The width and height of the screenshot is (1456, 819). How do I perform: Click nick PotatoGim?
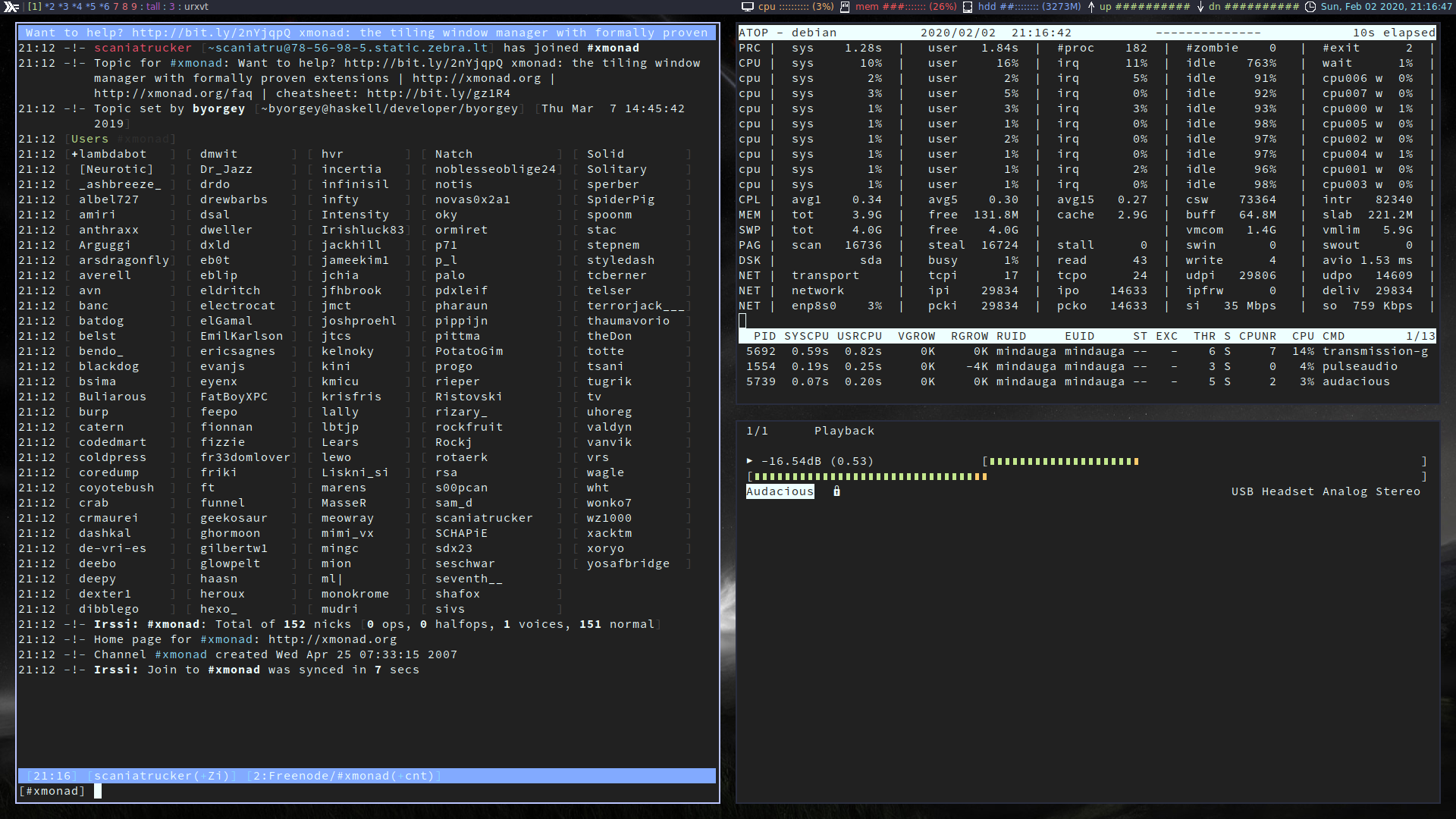[469, 351]
